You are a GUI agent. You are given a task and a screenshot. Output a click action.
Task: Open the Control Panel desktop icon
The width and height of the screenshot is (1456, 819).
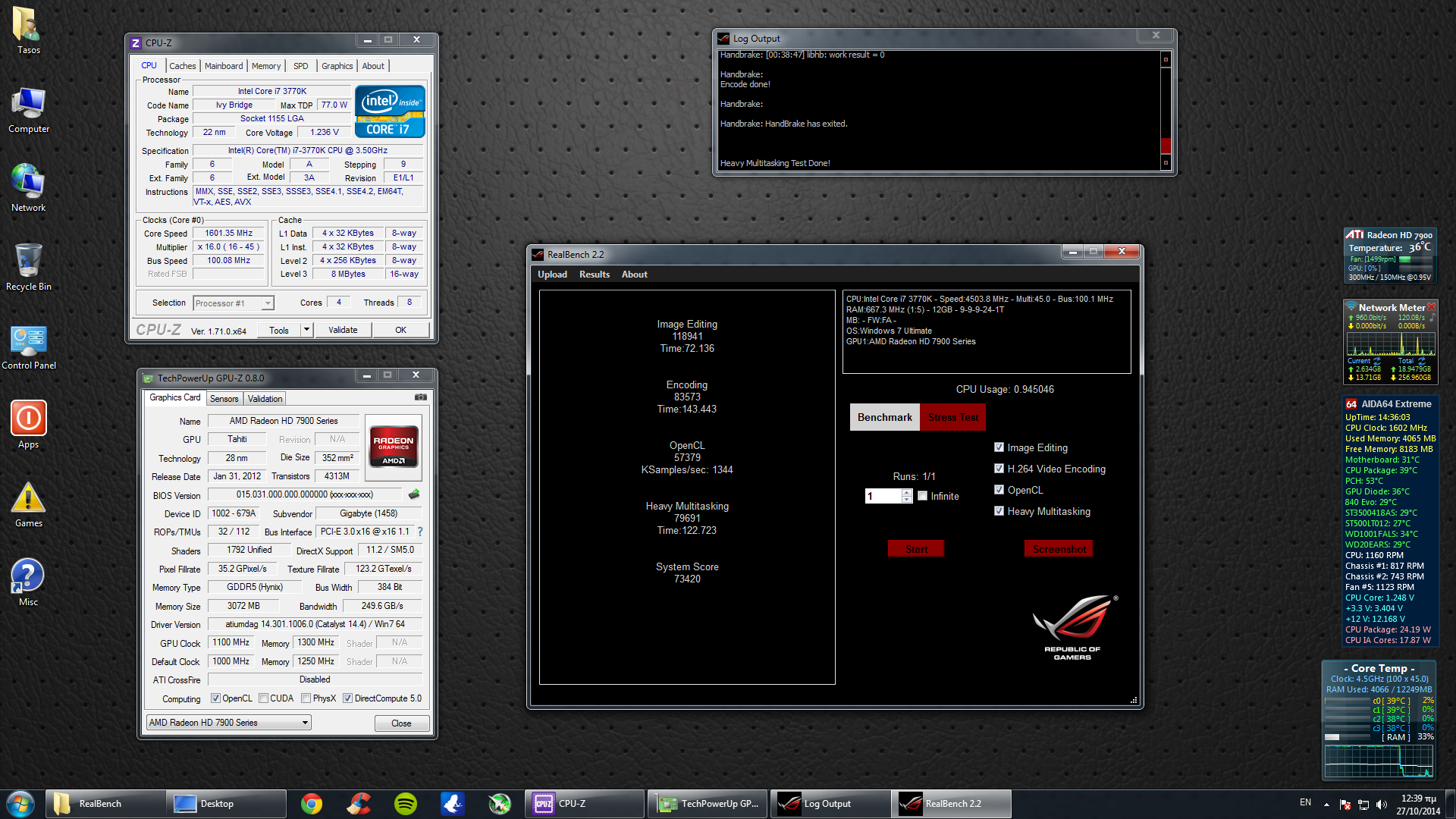28,347
